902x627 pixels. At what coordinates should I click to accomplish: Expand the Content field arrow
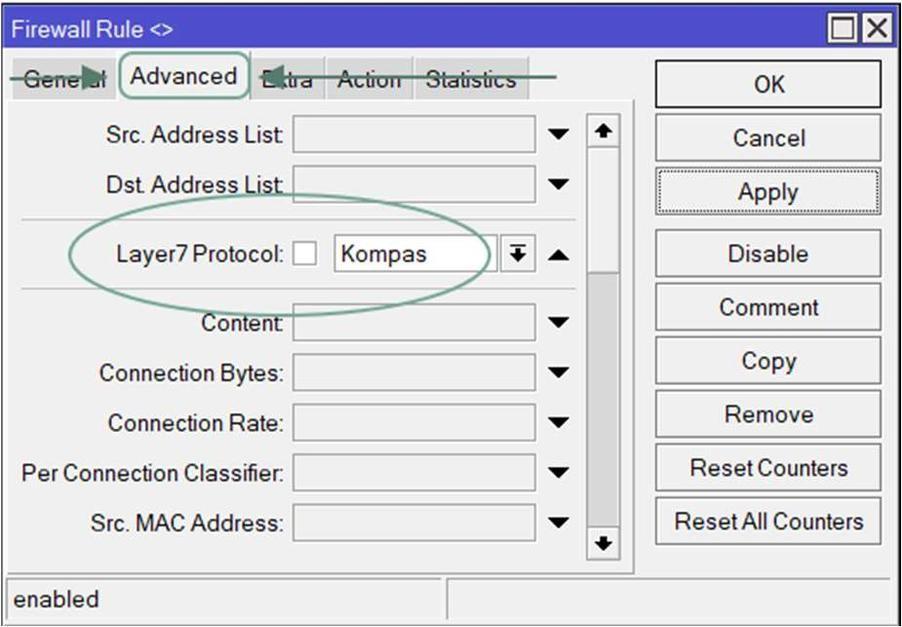(x=558, y=323)
